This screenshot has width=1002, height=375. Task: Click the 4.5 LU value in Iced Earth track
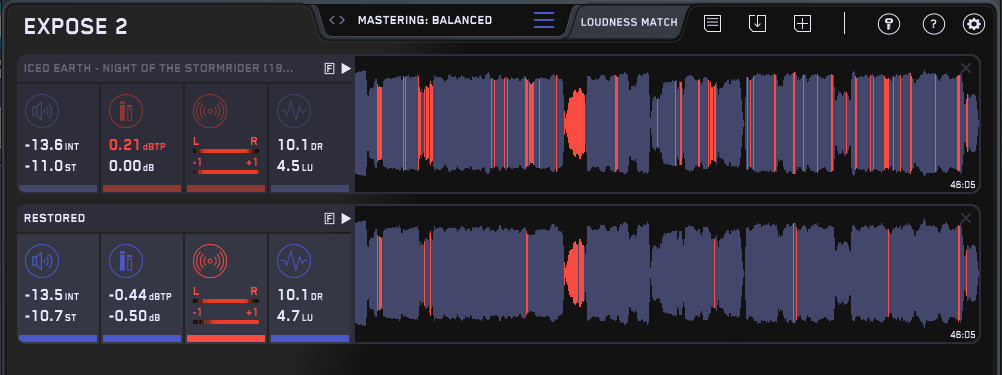click(x=295, y=167)
